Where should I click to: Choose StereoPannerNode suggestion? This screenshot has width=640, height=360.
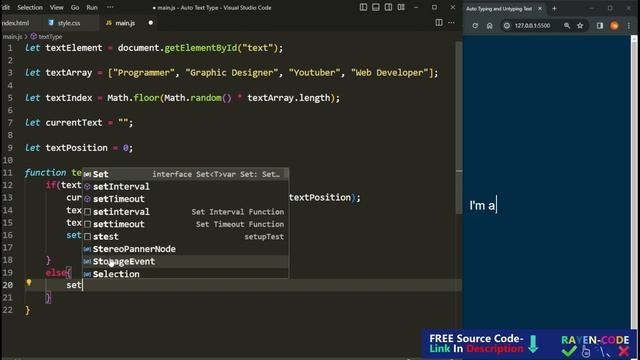[186, 249]
